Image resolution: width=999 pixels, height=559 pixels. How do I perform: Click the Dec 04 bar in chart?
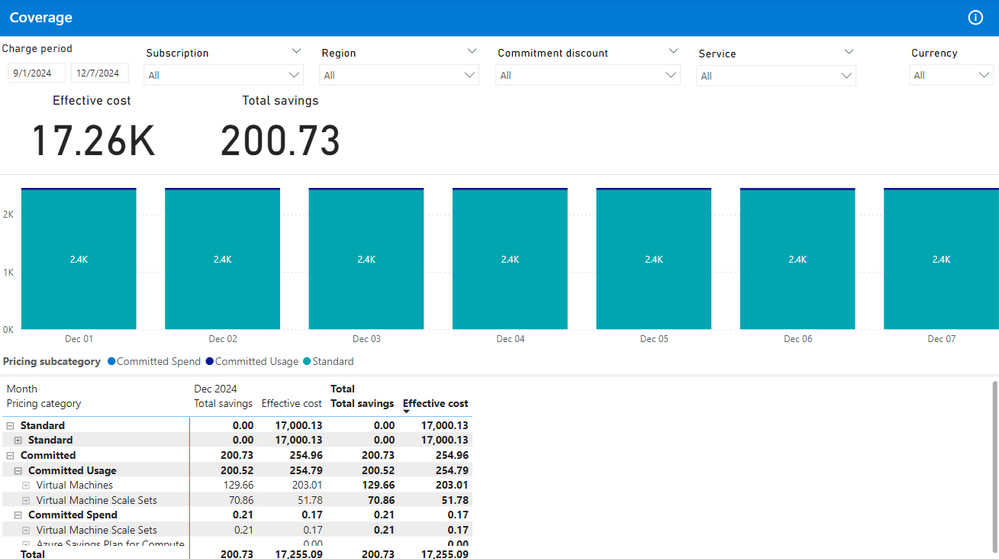point(510,259)
